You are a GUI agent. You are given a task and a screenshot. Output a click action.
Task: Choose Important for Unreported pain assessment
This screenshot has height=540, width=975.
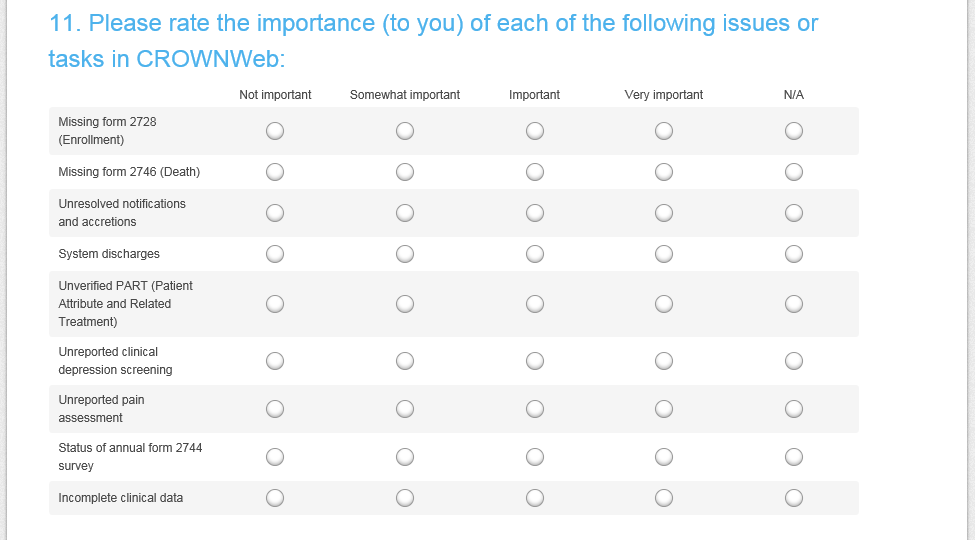tap(535, 409)
